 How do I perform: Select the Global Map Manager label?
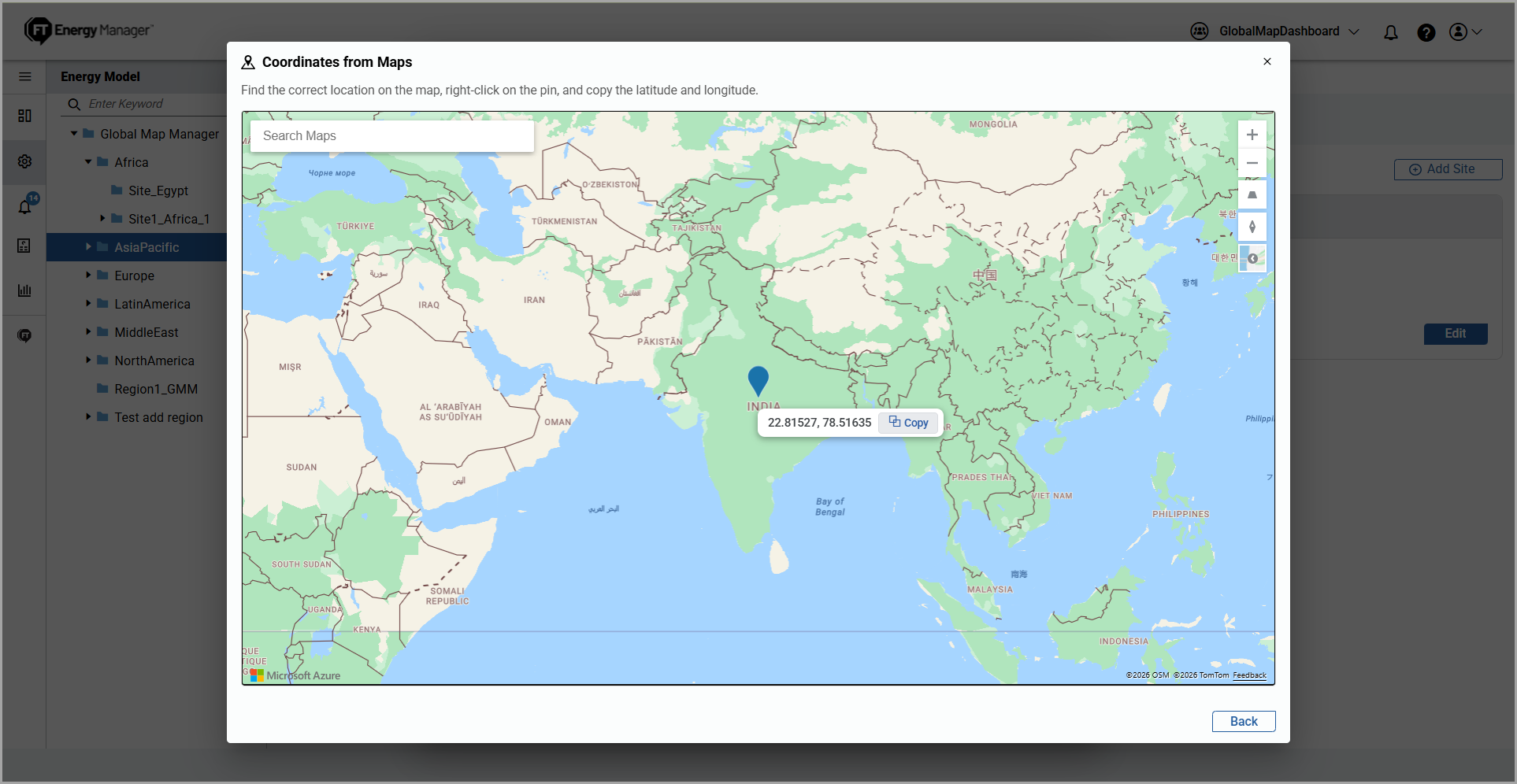coord(160,134)
